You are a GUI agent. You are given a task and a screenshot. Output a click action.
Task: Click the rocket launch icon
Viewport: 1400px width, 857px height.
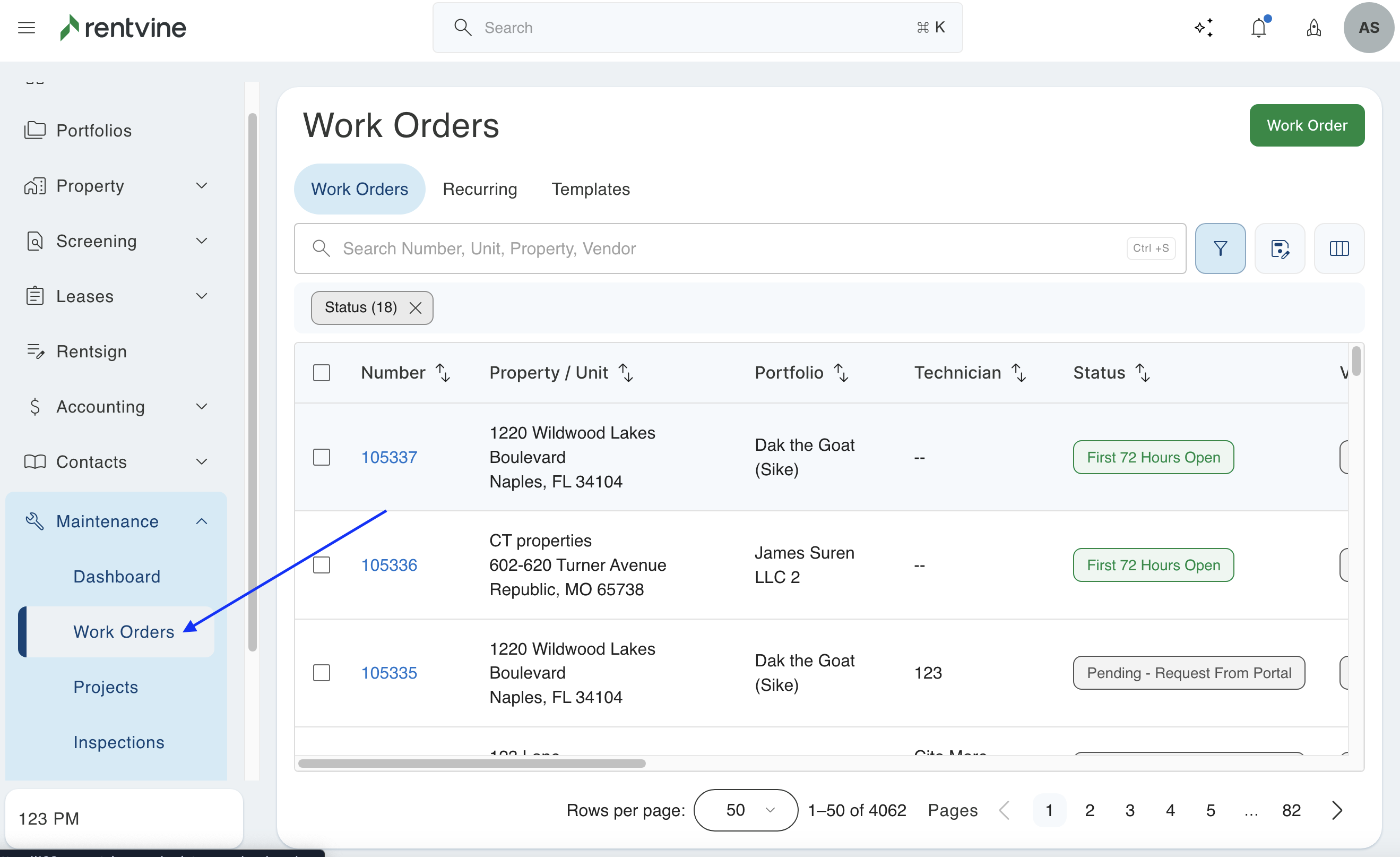[1313, 27]
